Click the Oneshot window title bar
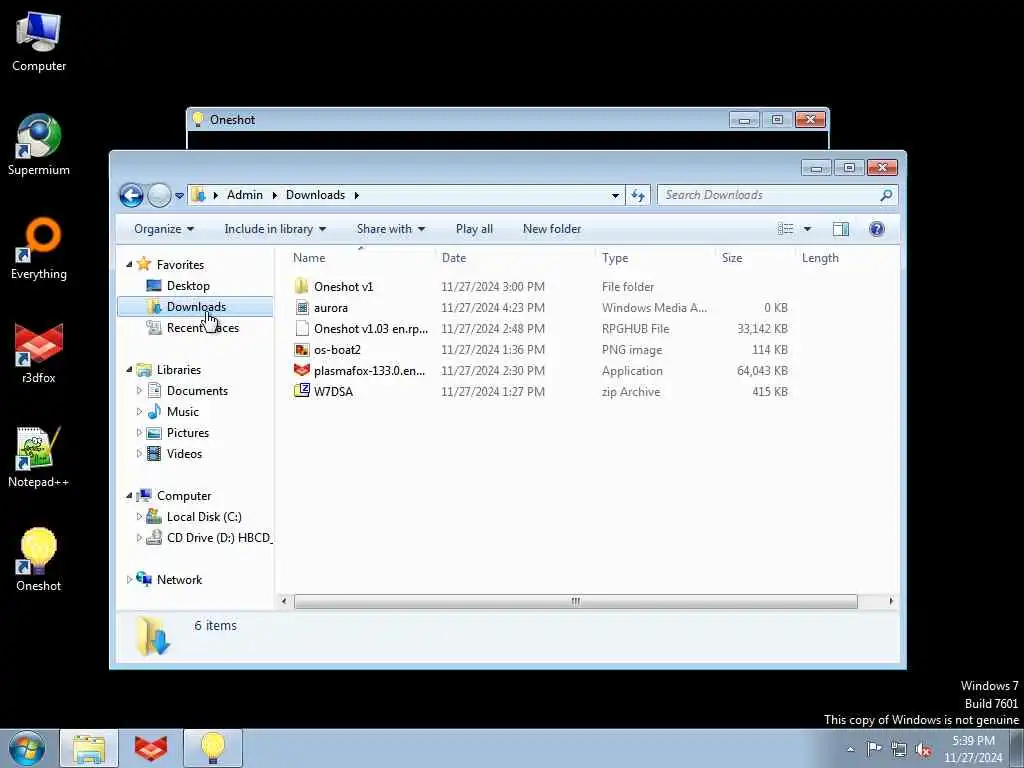This screenshot has width=1024, height=768. click(457, 120)
